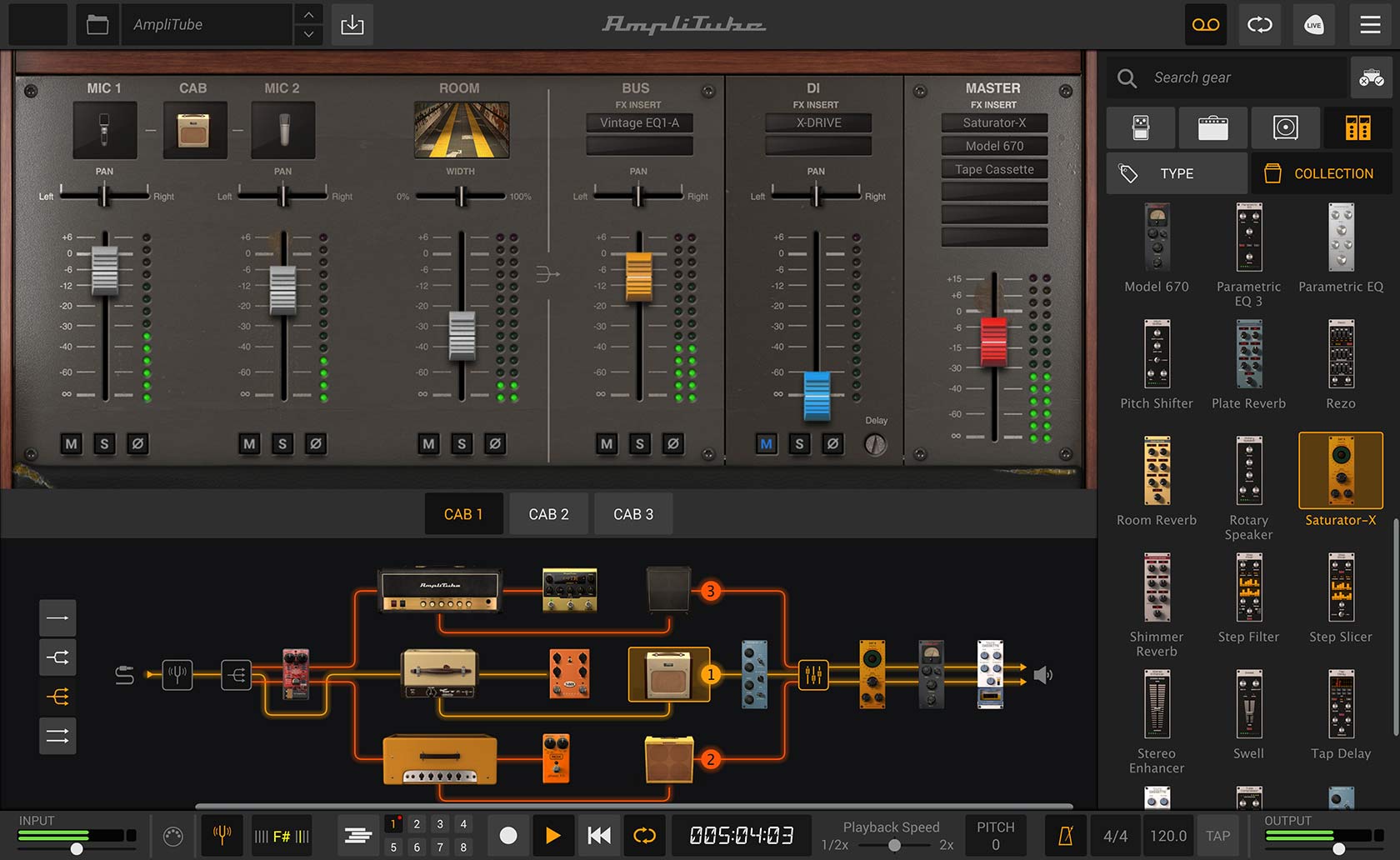The width and height of the screenshot is (1400, 860).
Task: Unmute the DI channel
Action: pyautogui.click(x=766, y=444)
